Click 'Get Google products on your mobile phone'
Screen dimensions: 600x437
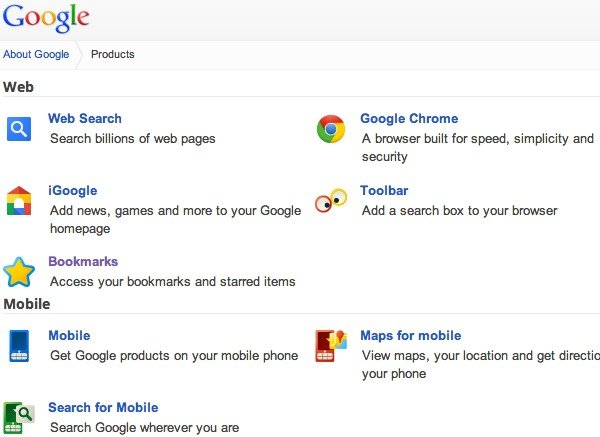[x=174, y=355]
